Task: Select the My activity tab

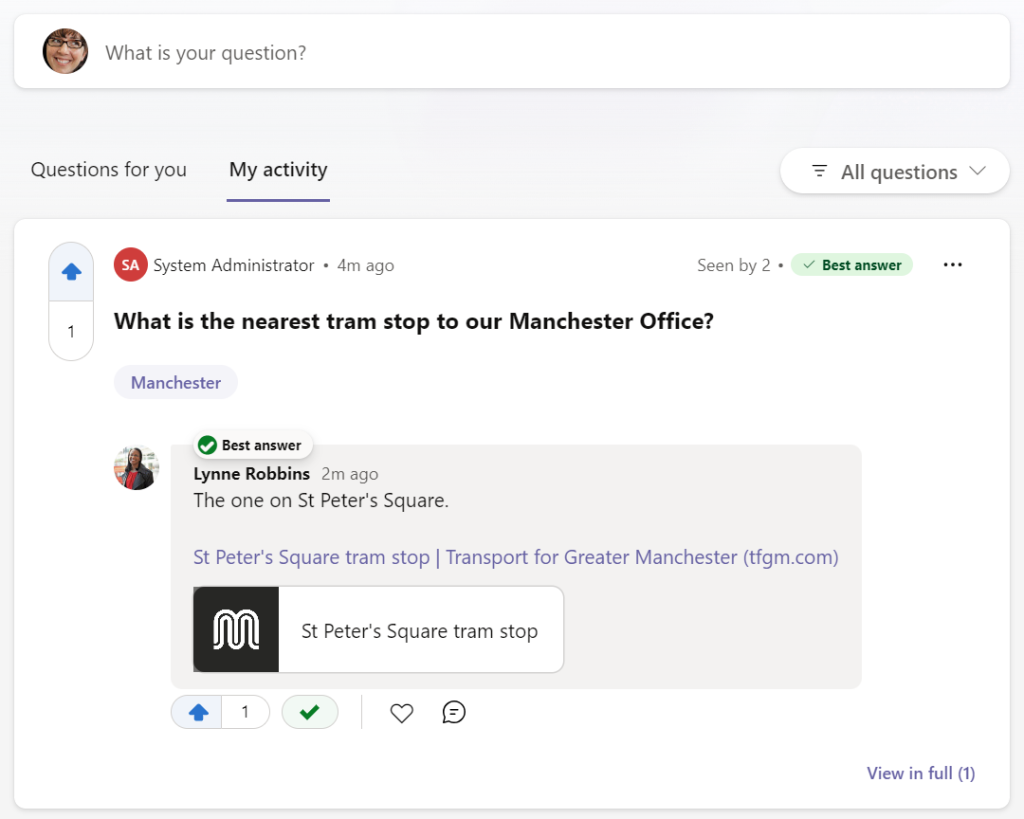Action: click(278, 170)
